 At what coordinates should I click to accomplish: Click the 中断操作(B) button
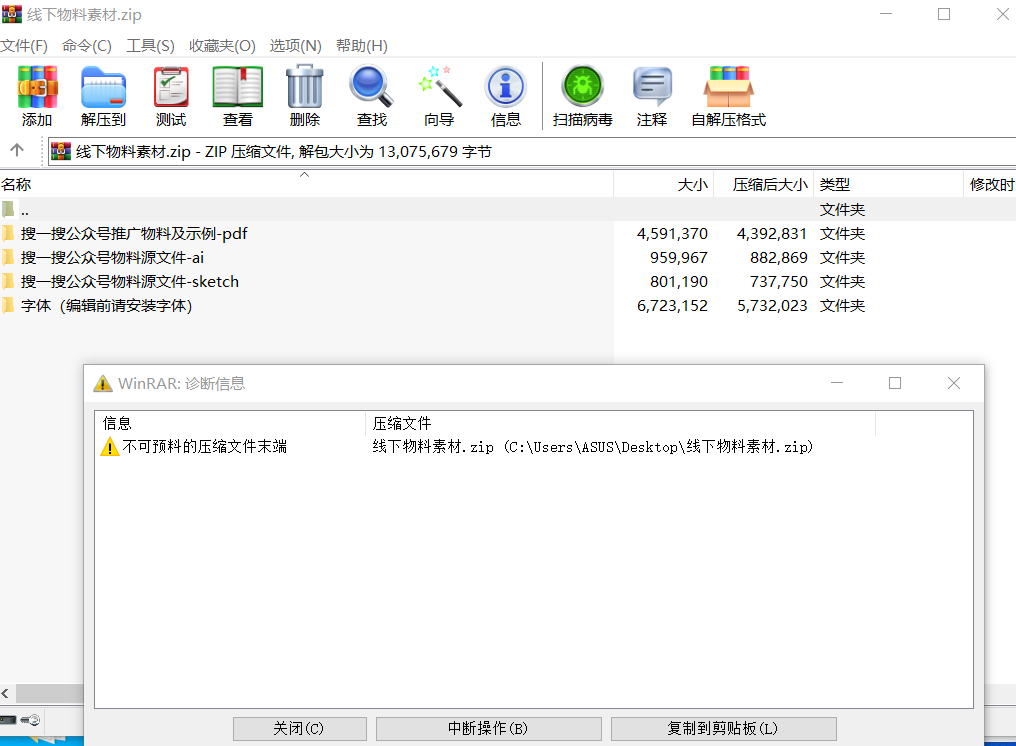489,729
